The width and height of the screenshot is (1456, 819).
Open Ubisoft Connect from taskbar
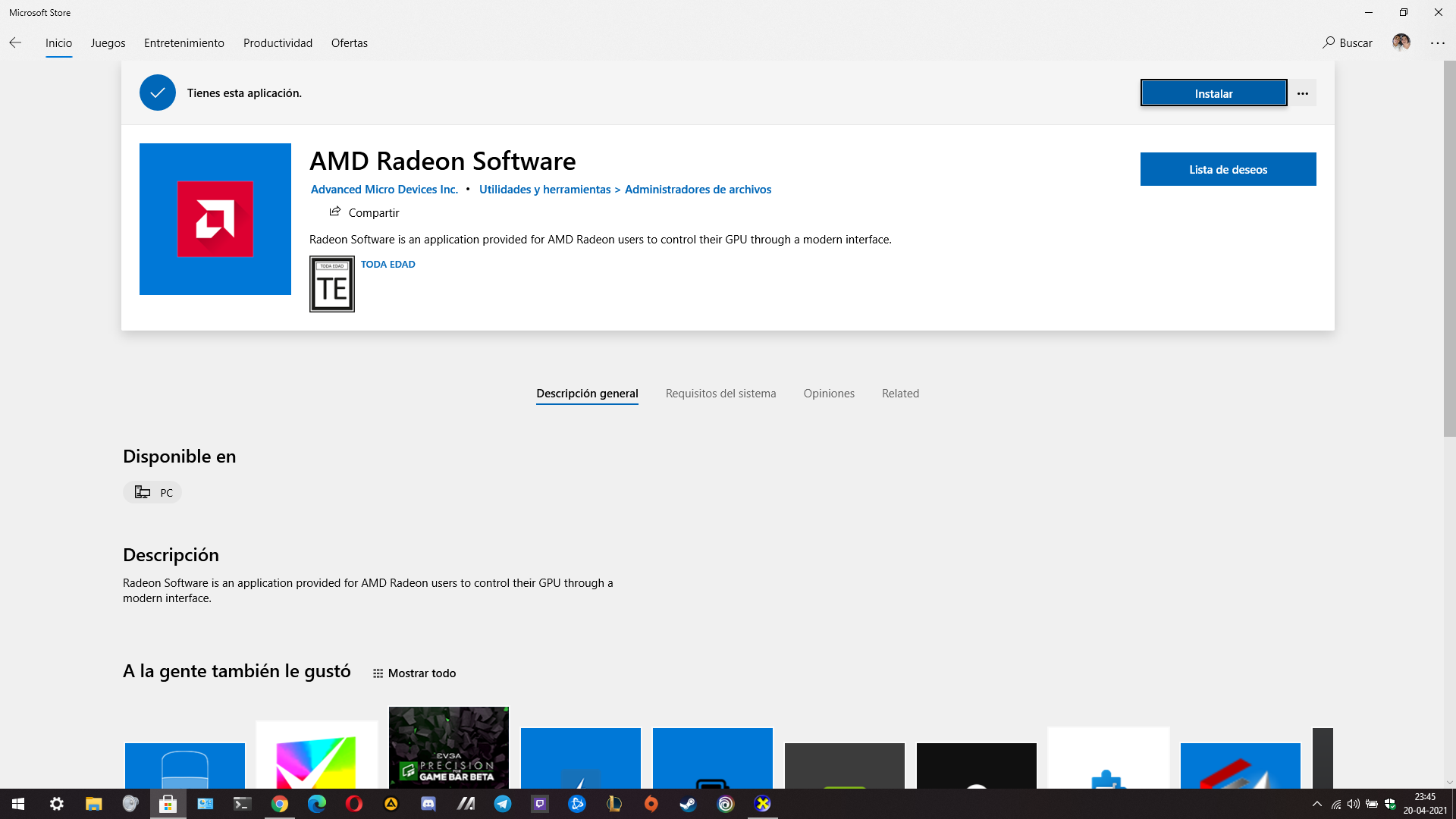click(x=726, y=804)
